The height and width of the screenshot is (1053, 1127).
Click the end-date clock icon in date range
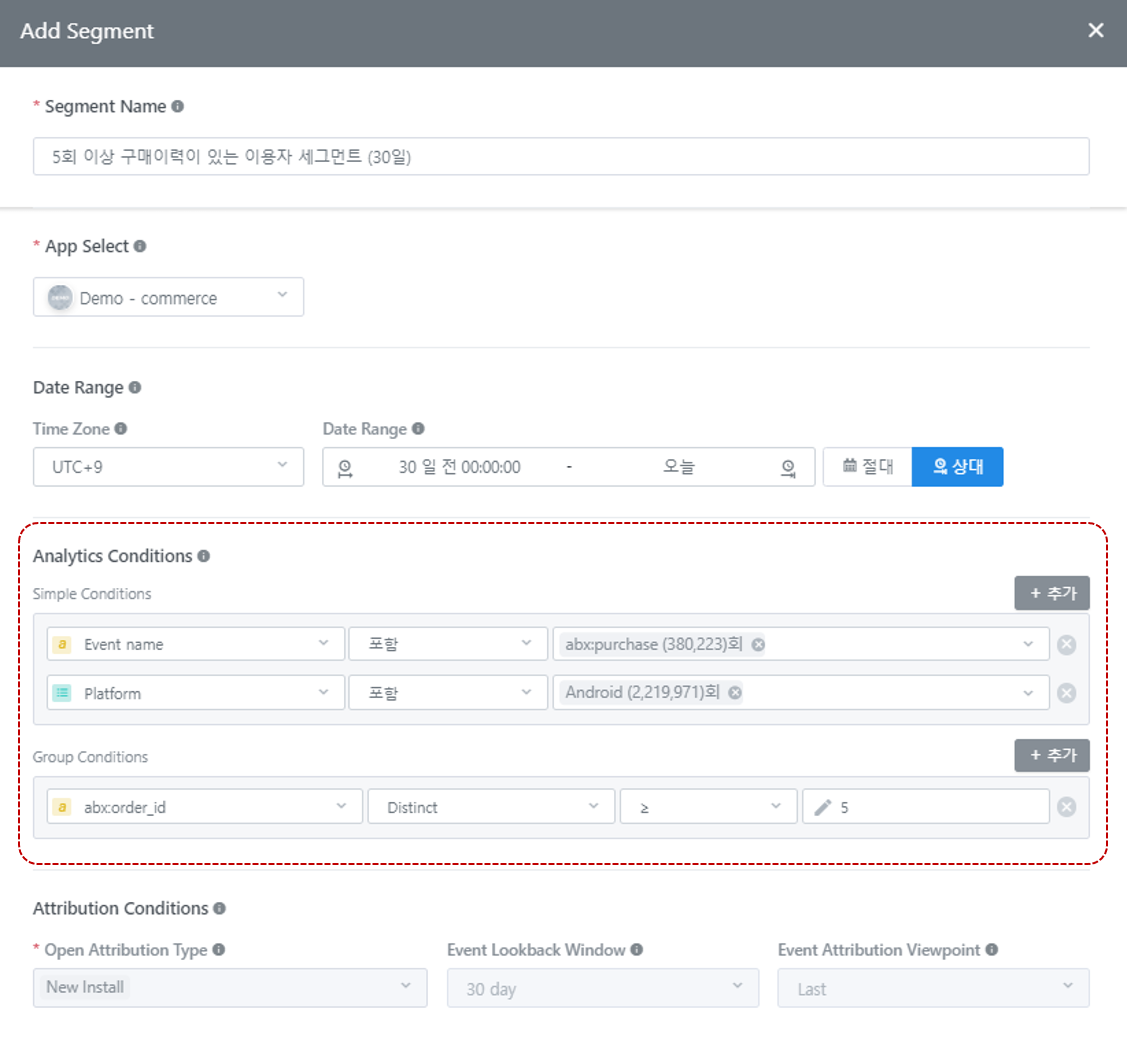tap(788, 469)
